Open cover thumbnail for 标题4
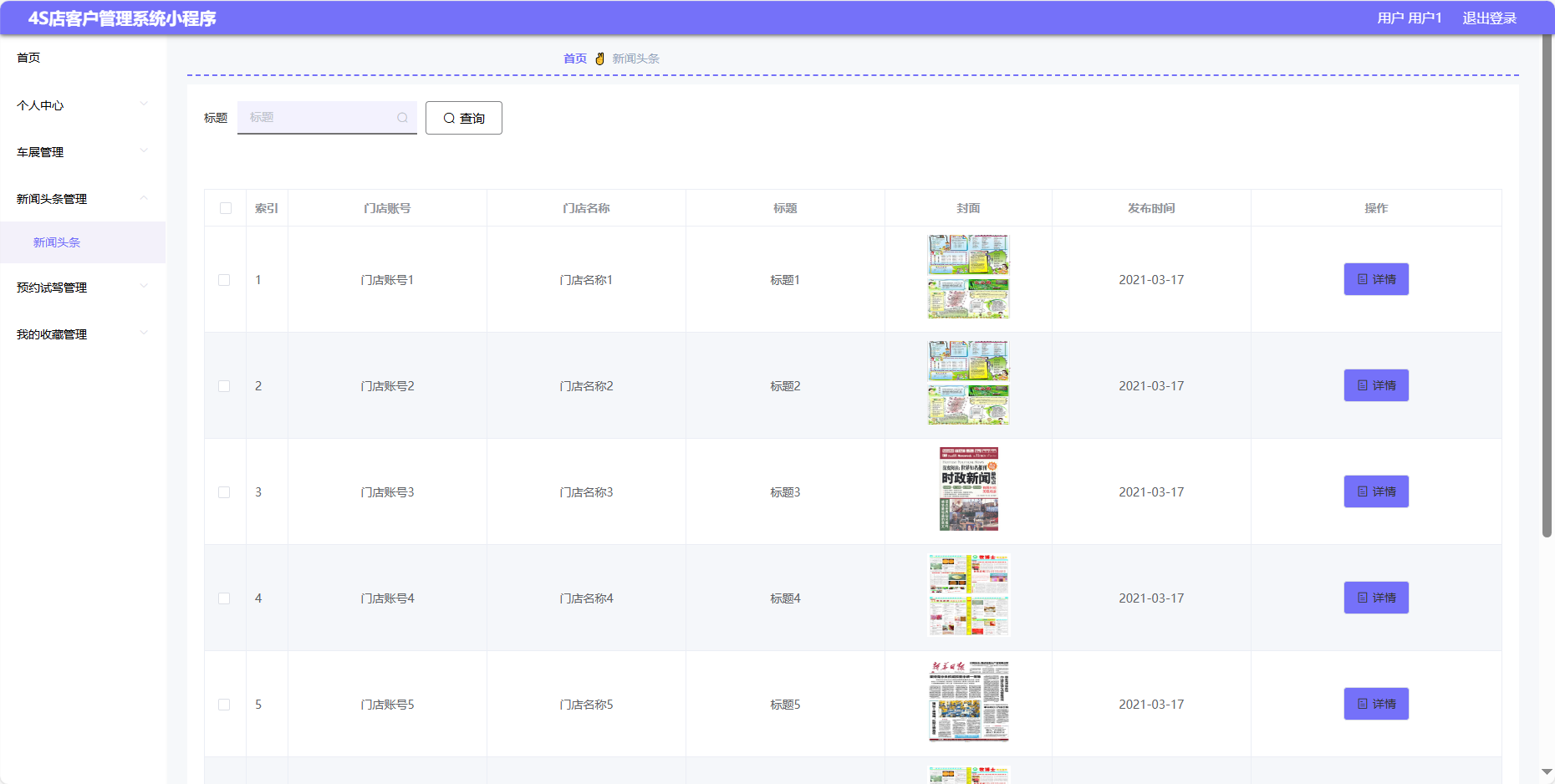This screenshot has height=784, width=1555. pyautogui.click(x=968, y=595)
